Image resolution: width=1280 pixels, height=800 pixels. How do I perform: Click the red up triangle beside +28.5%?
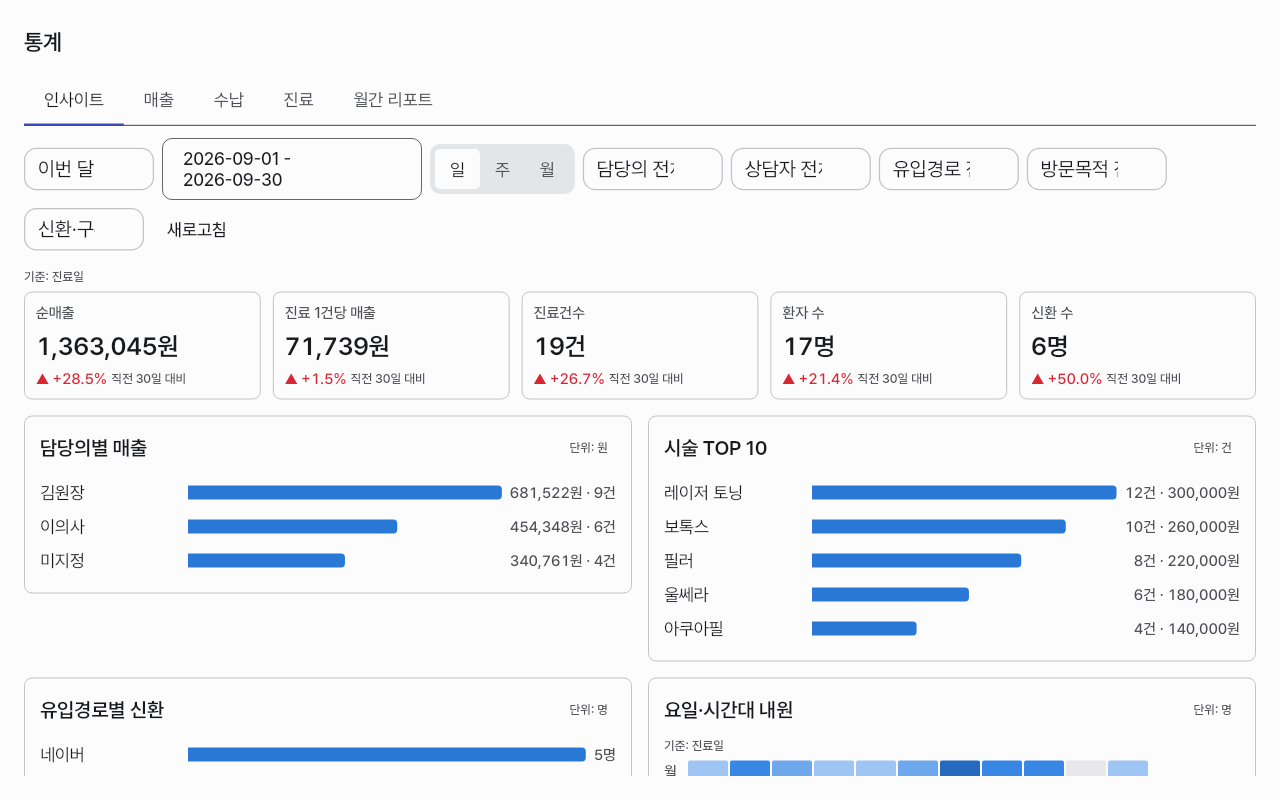tap(42, 379)
